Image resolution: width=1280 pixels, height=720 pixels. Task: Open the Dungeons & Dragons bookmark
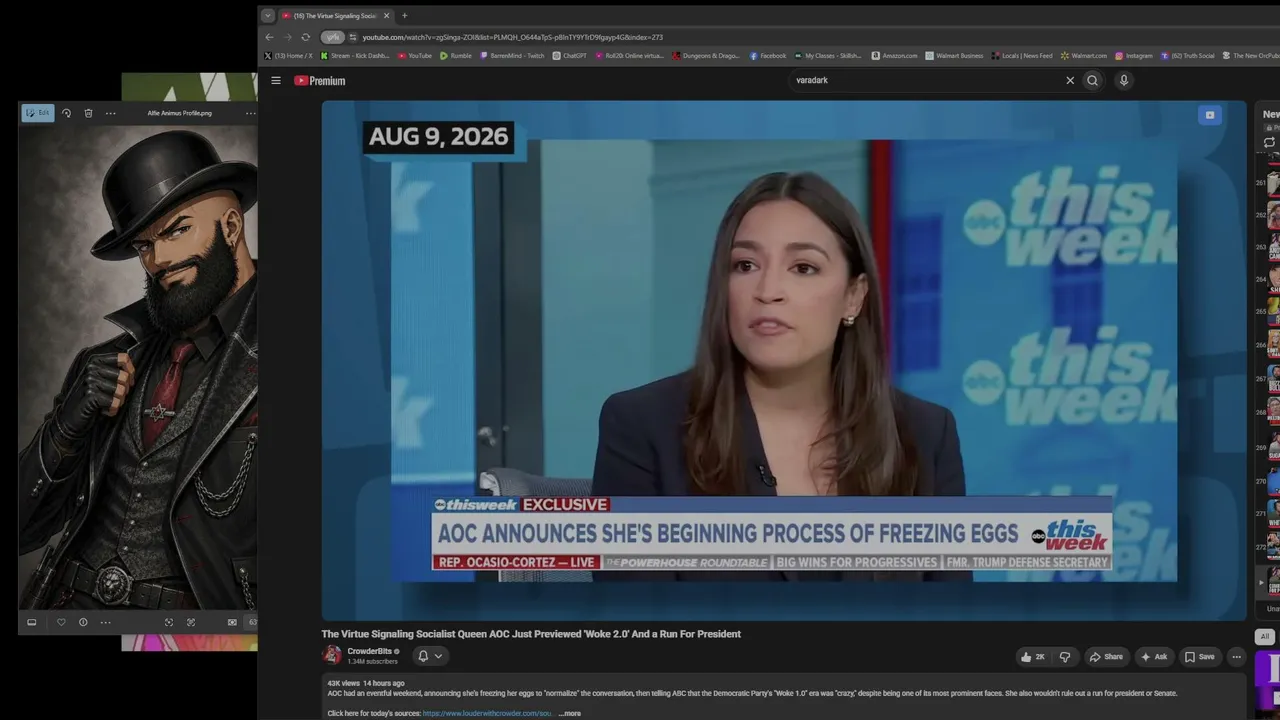point(706,56)
